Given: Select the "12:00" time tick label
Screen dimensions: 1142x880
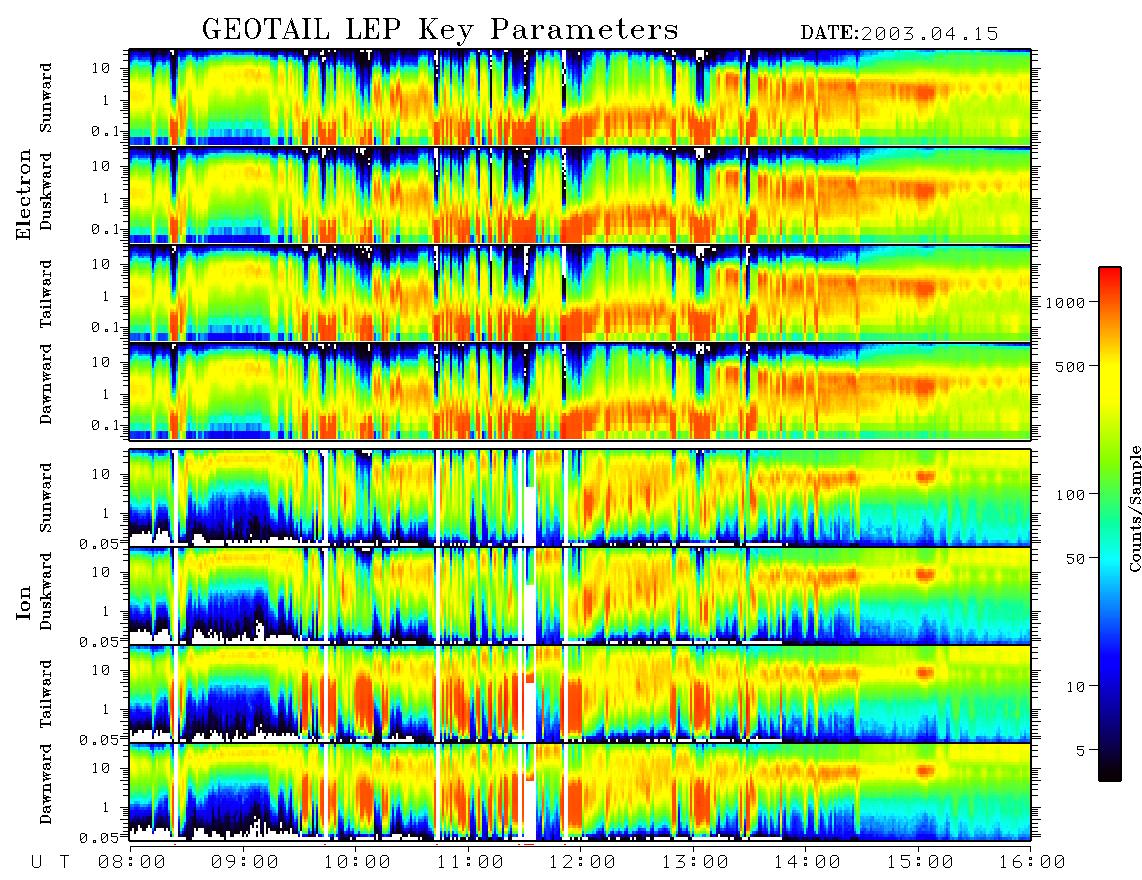Looking at the screenshot, I should coord(582,862).
